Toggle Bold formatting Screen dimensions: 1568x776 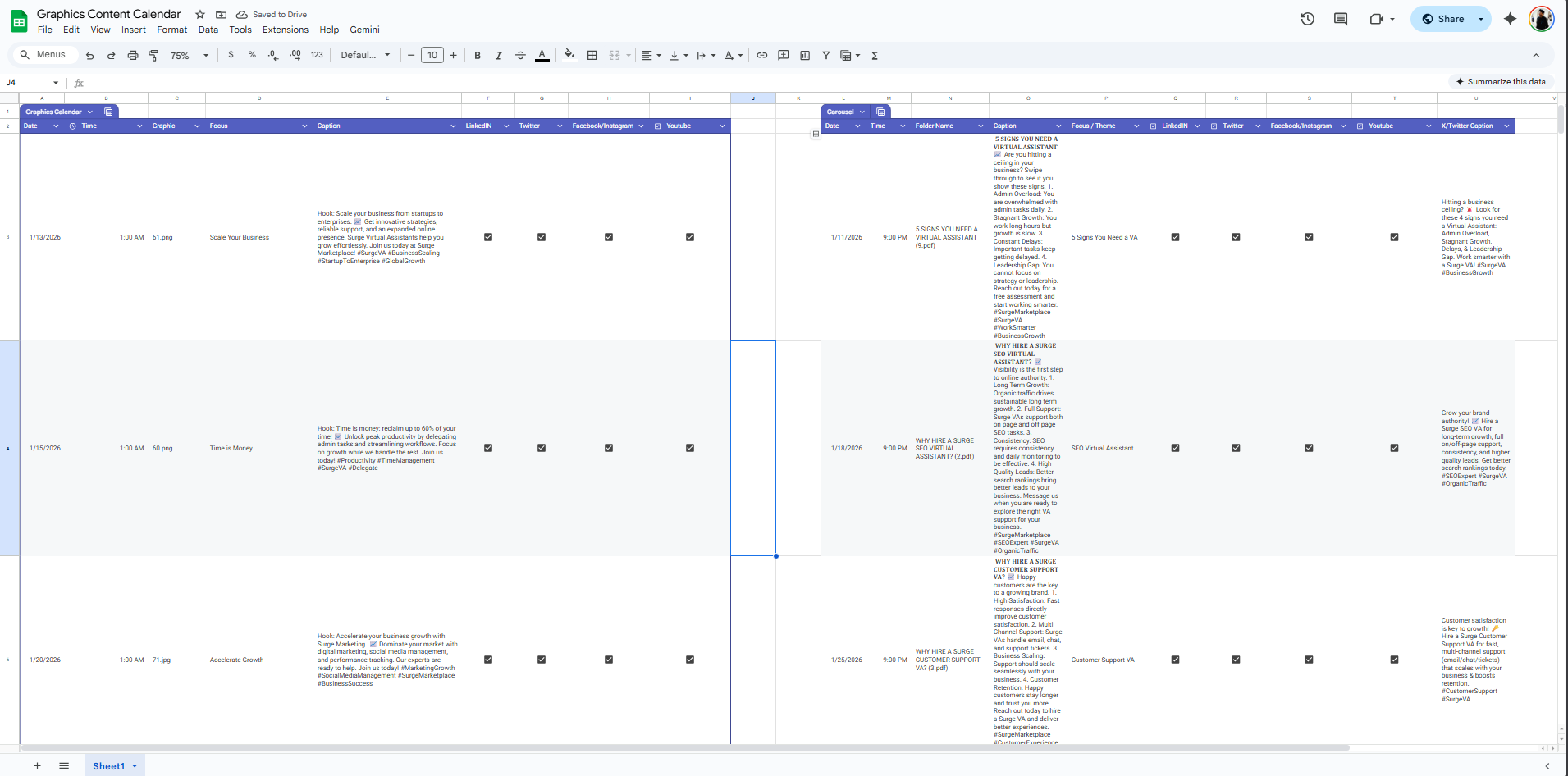478,56
